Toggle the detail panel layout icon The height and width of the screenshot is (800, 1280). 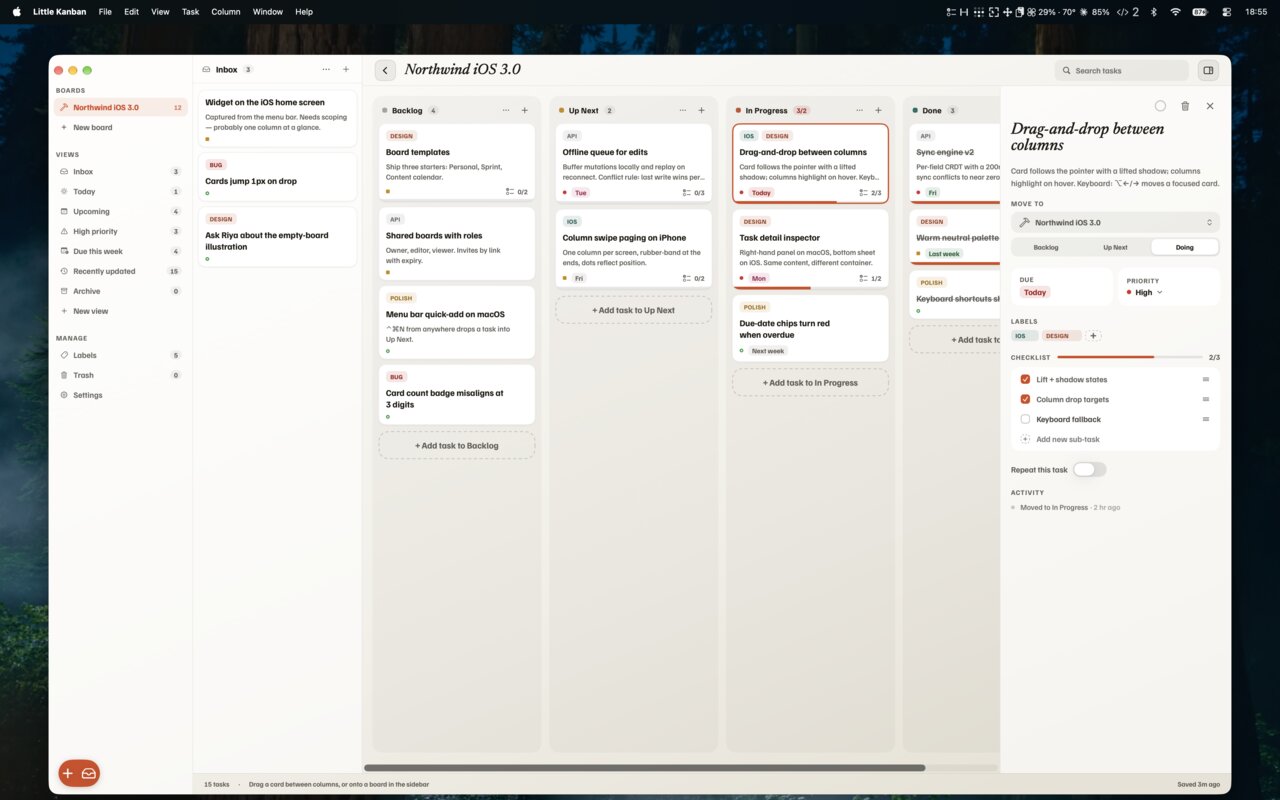(x=1208, y=70)
